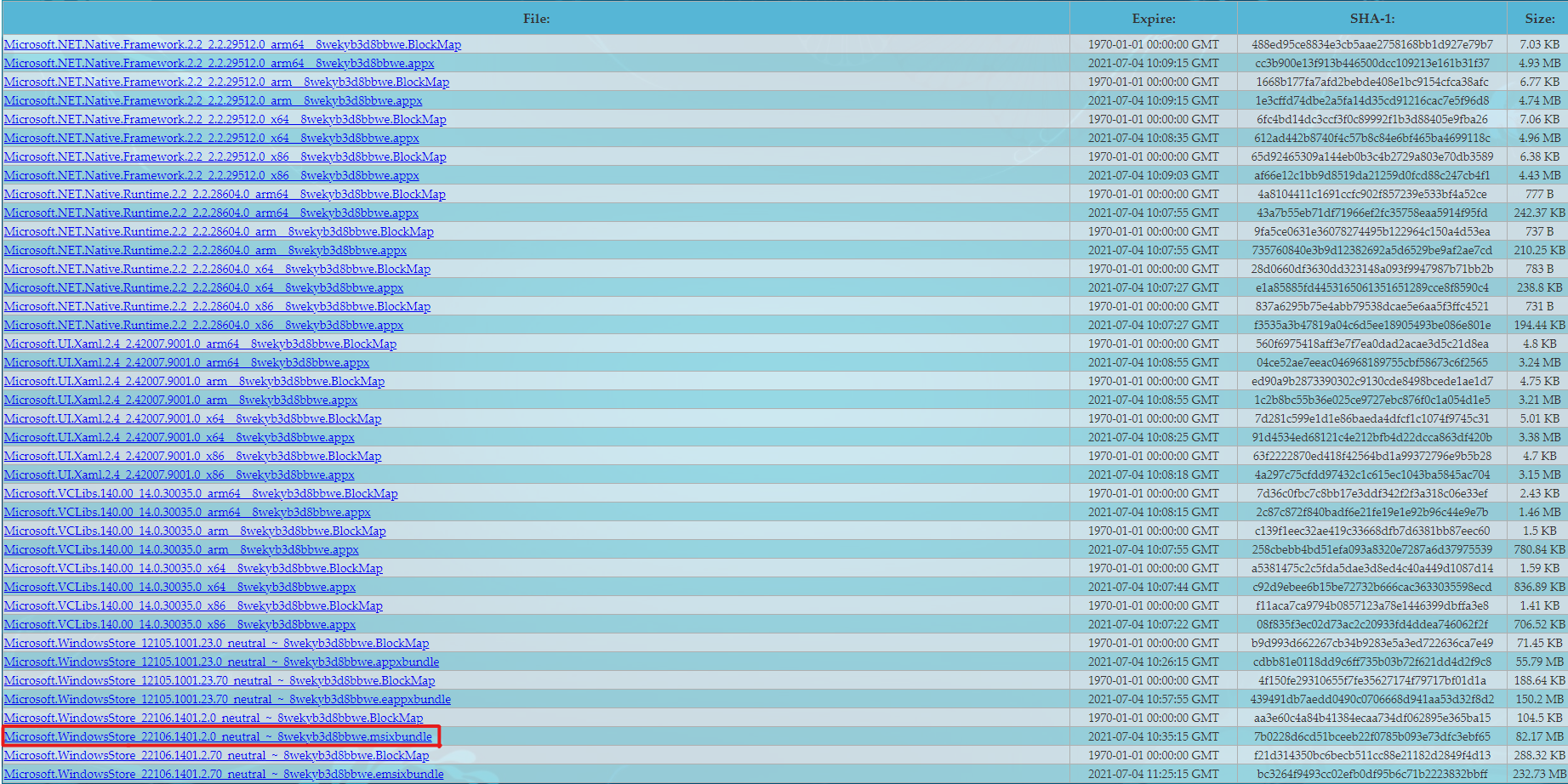Select expiry 2021-07-04 10:26:15 GMT
Image resolution: width=1568 pixels, height=784 pixels.
click(1153, 662)
